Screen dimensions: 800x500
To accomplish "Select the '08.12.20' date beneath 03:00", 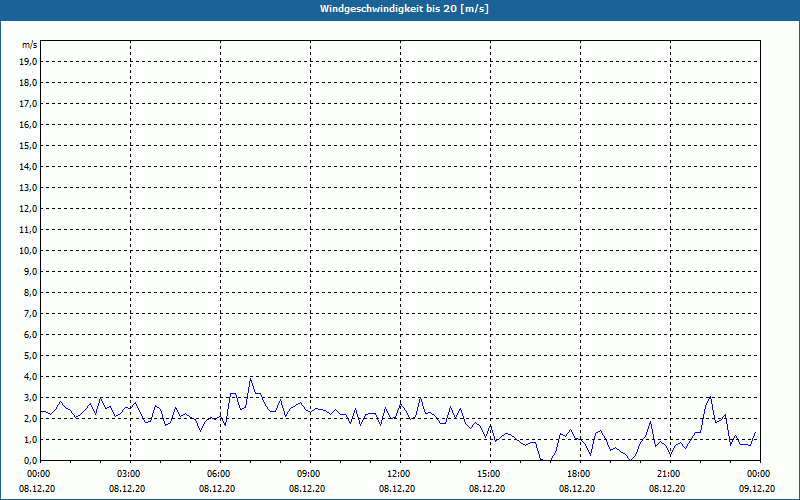I will pos(127,488).
